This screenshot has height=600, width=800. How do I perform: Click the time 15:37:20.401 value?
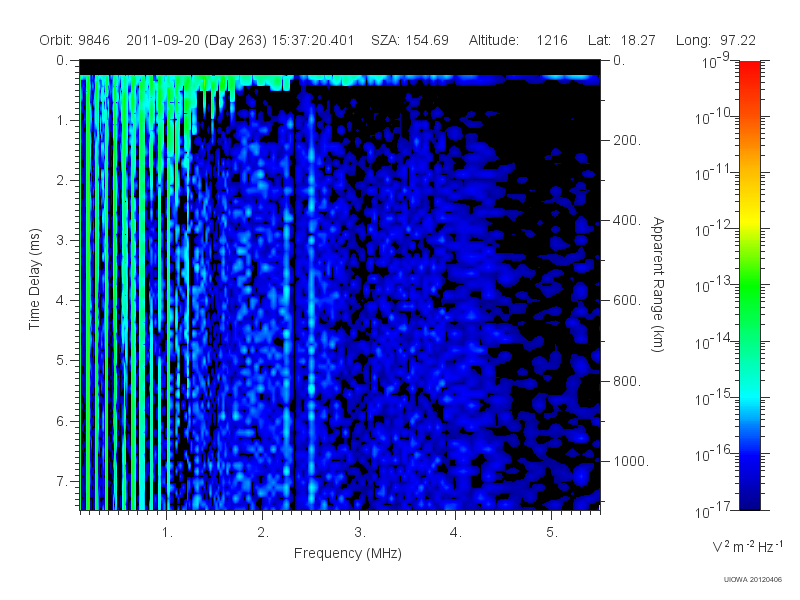313,40
